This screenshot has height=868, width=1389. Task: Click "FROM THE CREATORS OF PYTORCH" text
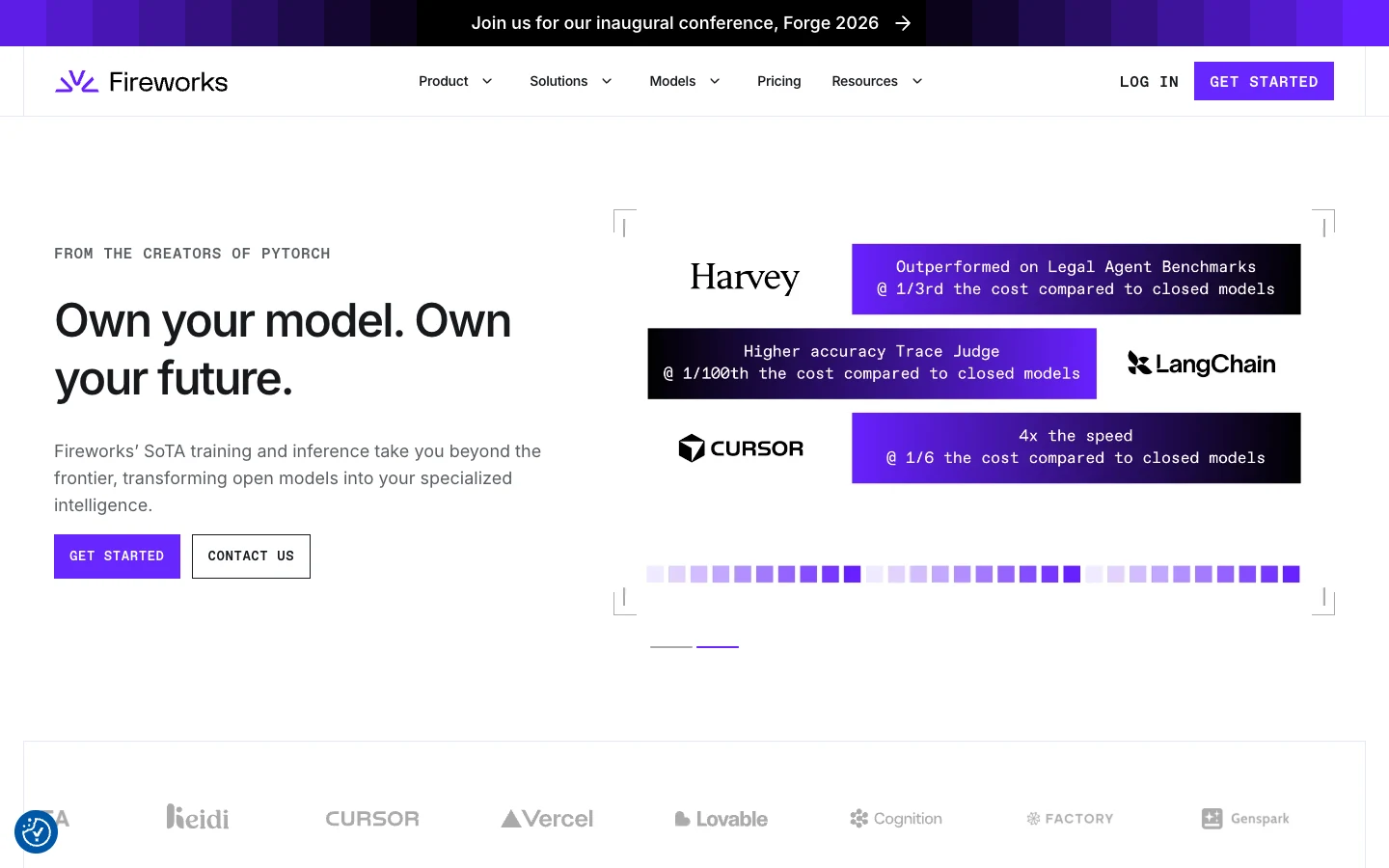(192, 254)
